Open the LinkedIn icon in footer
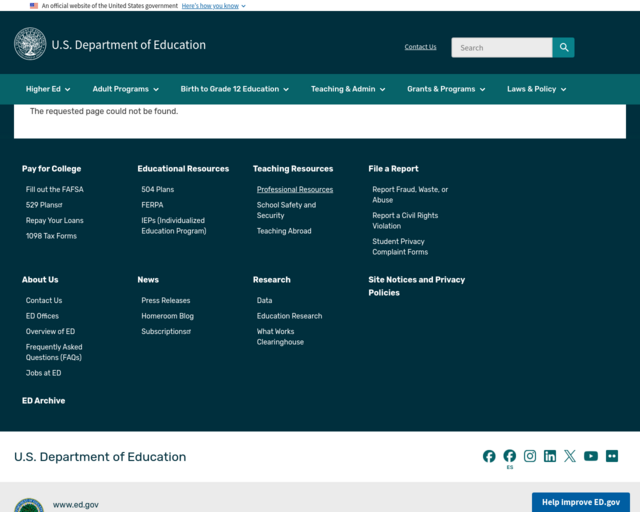 click(550, 456)
